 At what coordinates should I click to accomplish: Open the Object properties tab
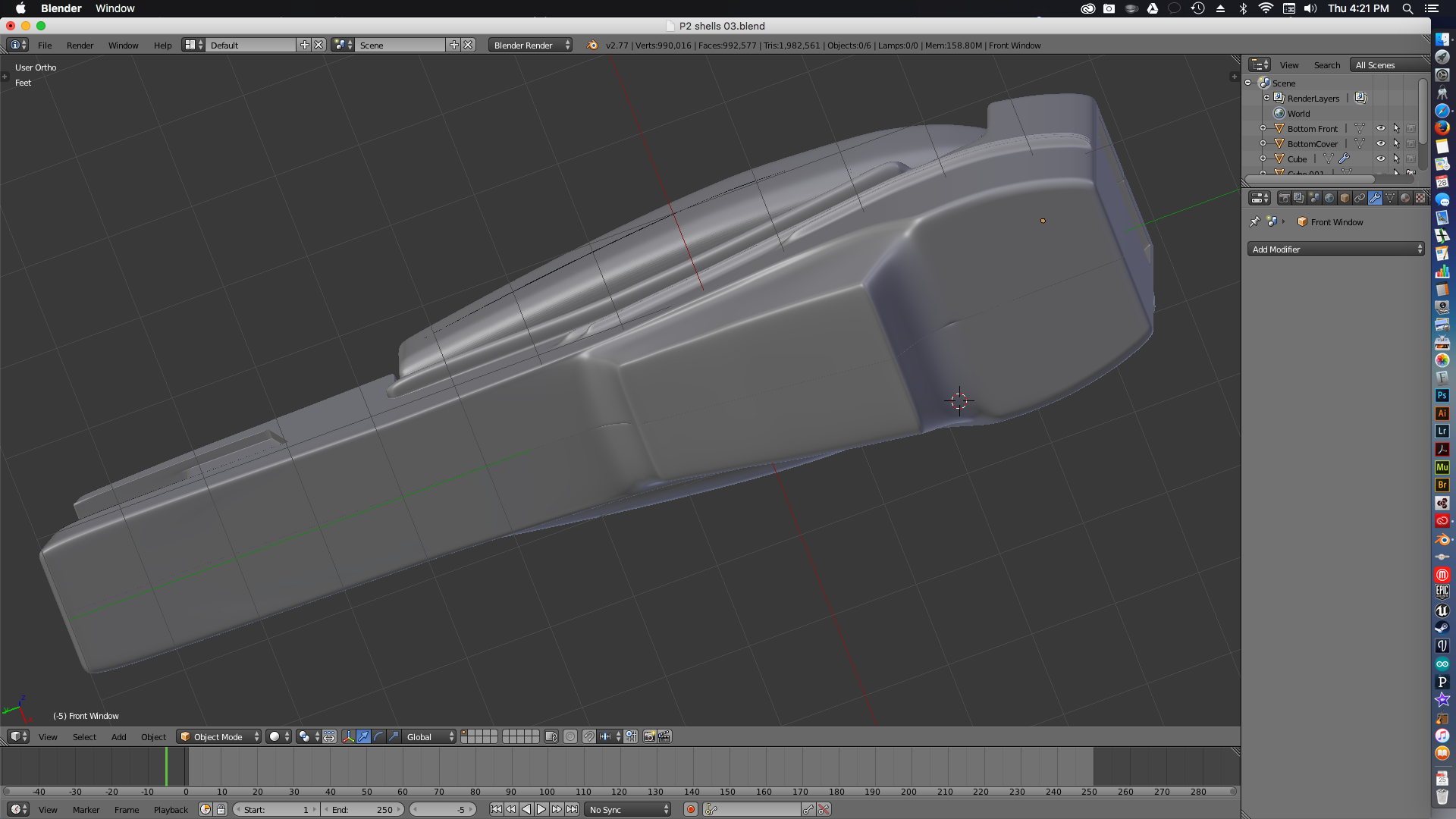click(x=1345, y=198)
